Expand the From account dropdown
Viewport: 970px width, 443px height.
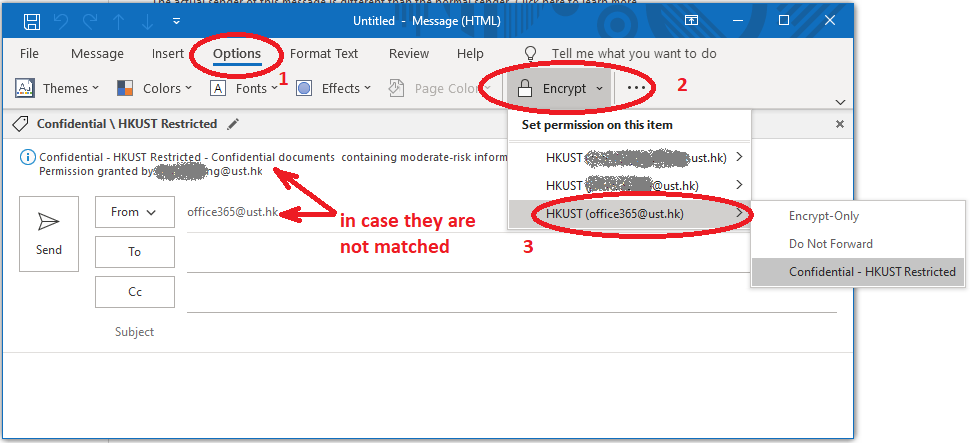point(134,212)
